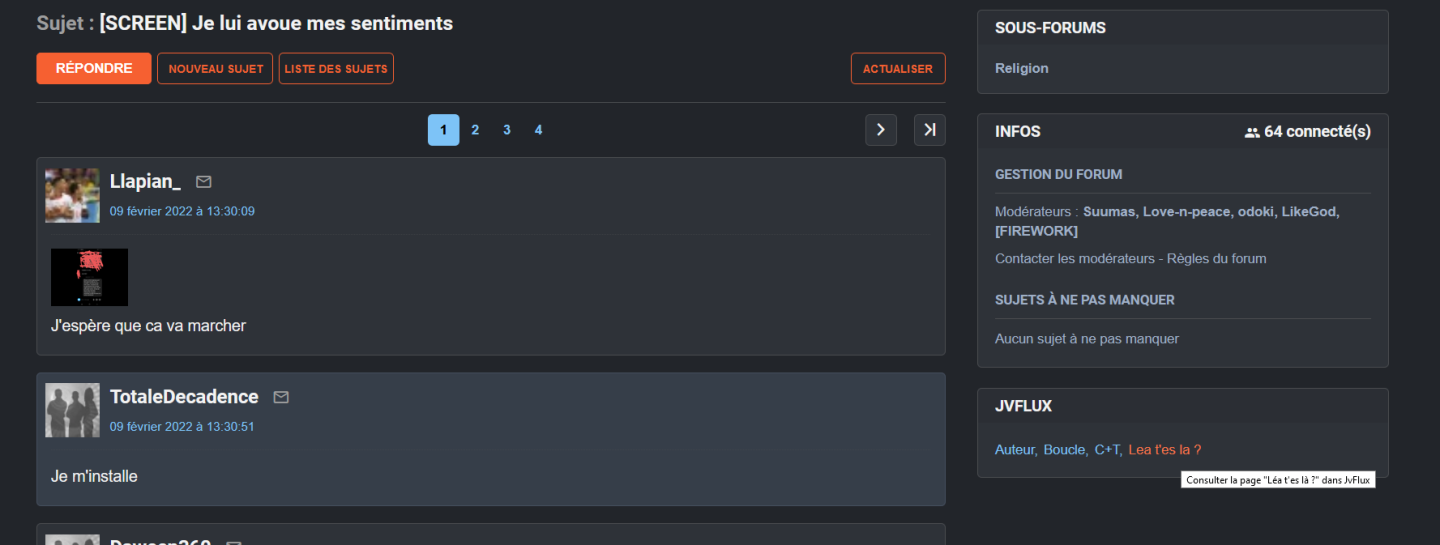Open moderator Suumas profile
Viewport: 1440px width, 545px height.
click(1110, 212)
